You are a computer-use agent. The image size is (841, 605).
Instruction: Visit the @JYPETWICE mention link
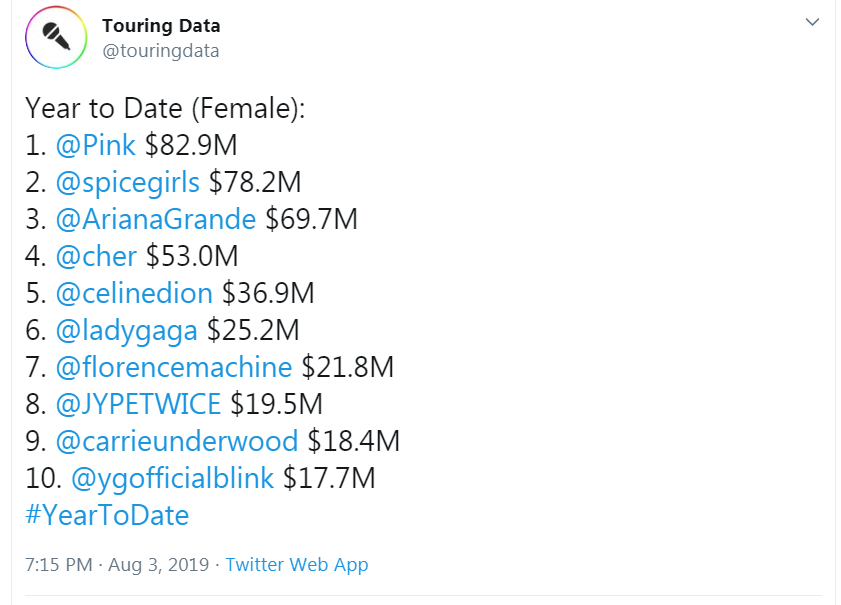pyautogui.click(x=138, y=404)
